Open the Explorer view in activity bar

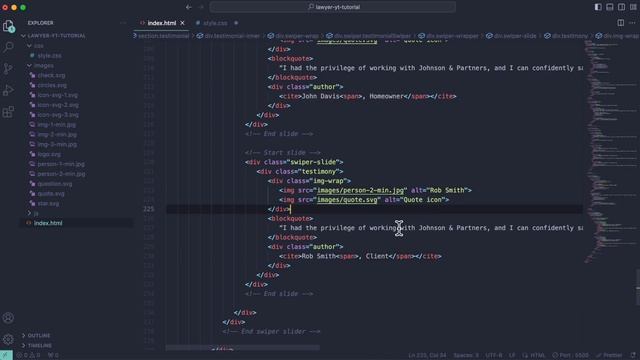(9, 27)
